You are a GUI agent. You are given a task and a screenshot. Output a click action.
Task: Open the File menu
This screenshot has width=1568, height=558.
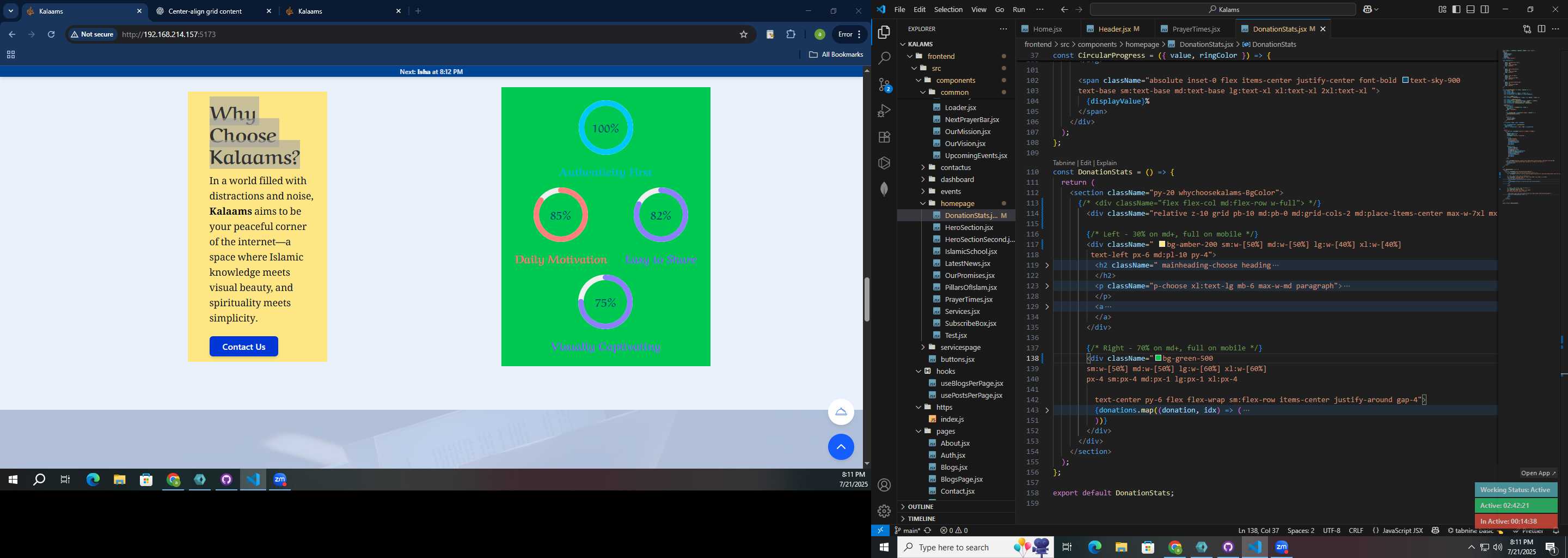(x=899, y=10)
